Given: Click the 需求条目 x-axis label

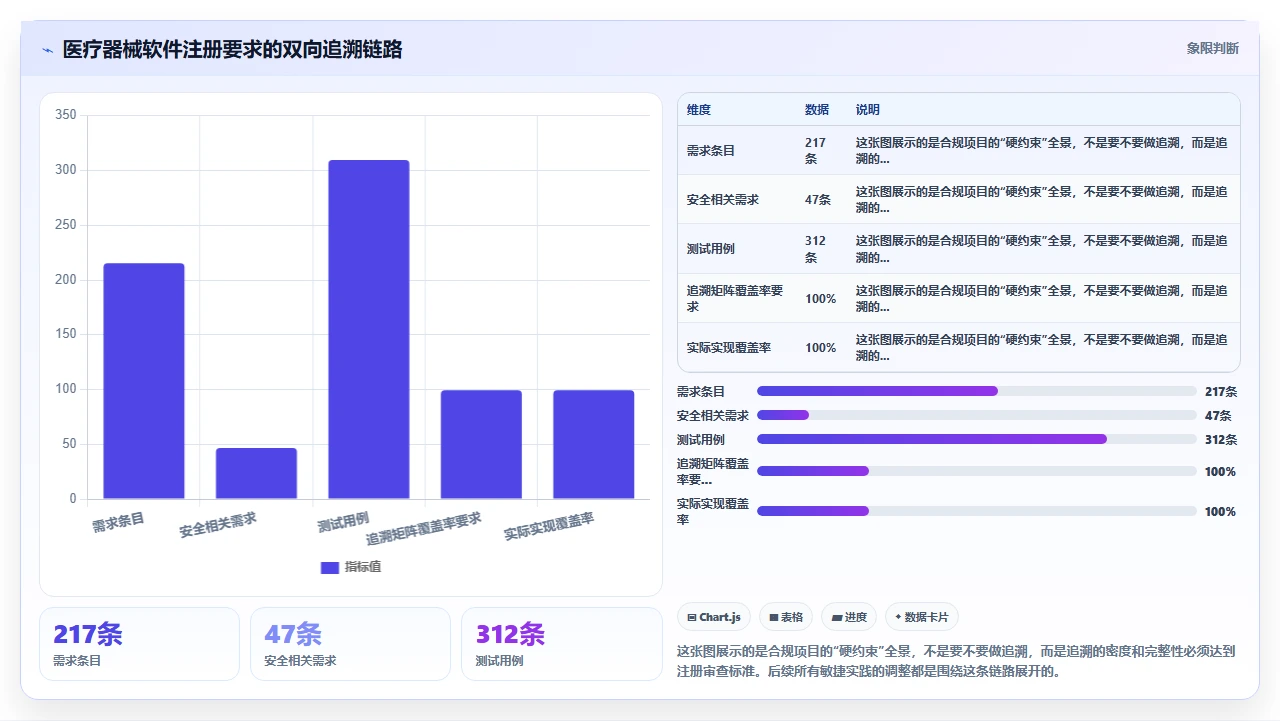Looking at the screenshot, I should pos(118,521).
